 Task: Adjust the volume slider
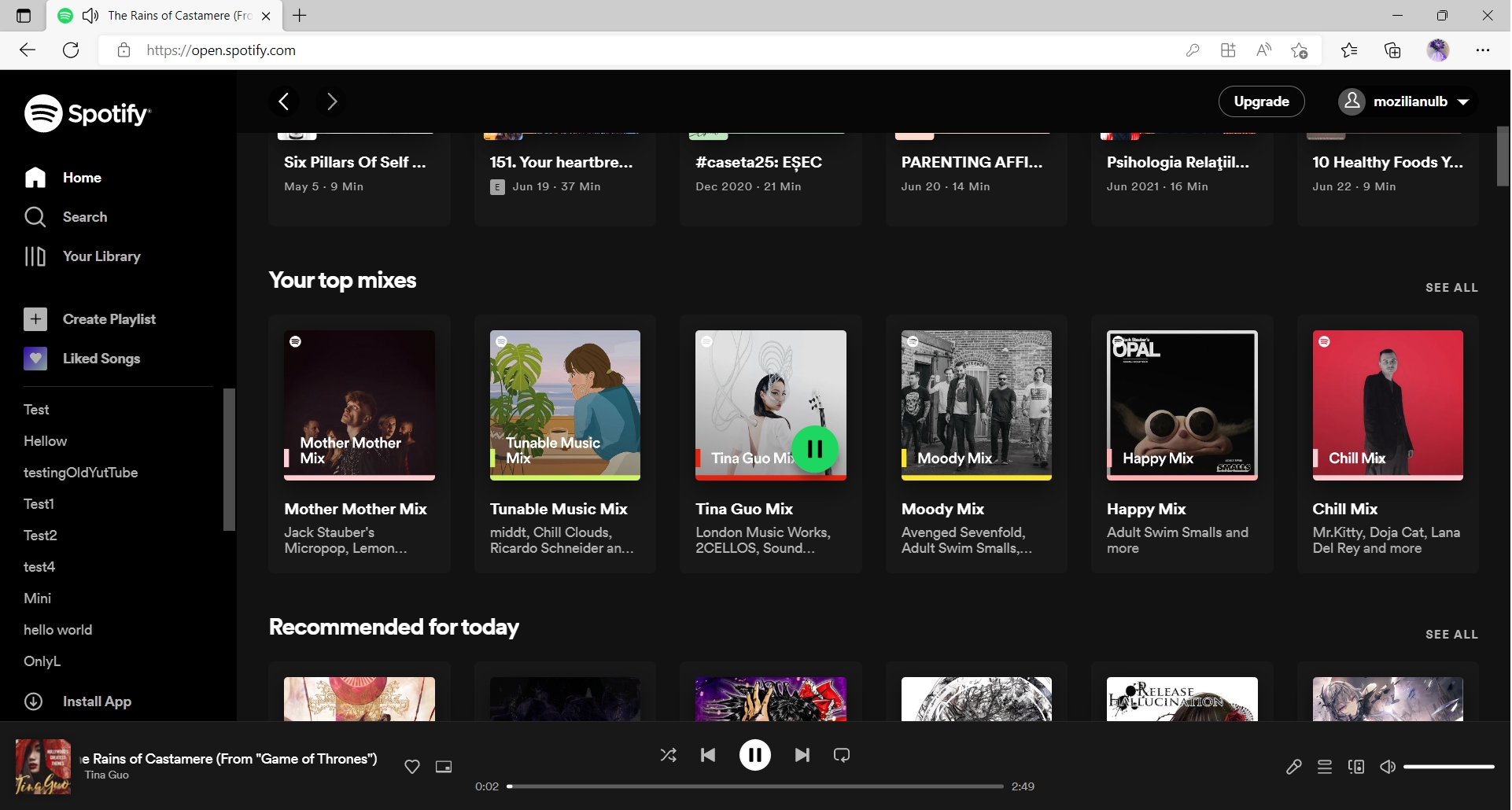click(1447, 767)
